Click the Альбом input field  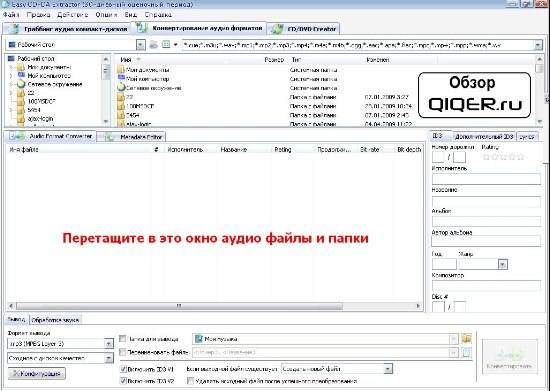point(486,221)
